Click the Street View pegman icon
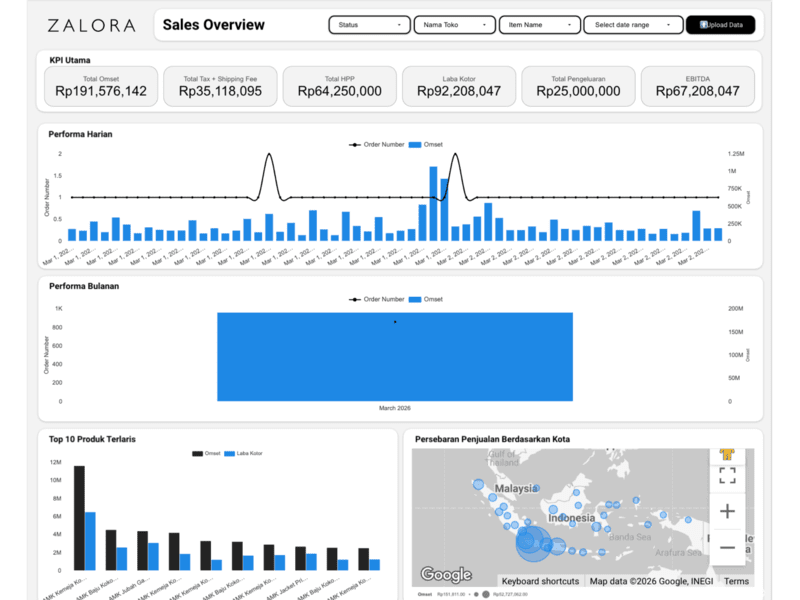The height and width of the screenshot is (600, 800). pyautogui.click(x=727, y=454)
